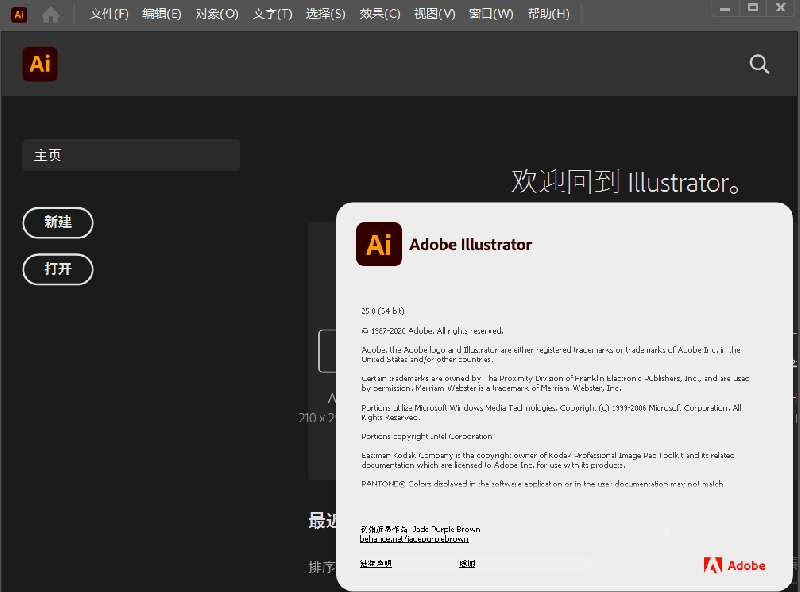The width and height of the screenshot is (800, 592).
Task: Open the 视图(V) menu
Action: (434, 14)
